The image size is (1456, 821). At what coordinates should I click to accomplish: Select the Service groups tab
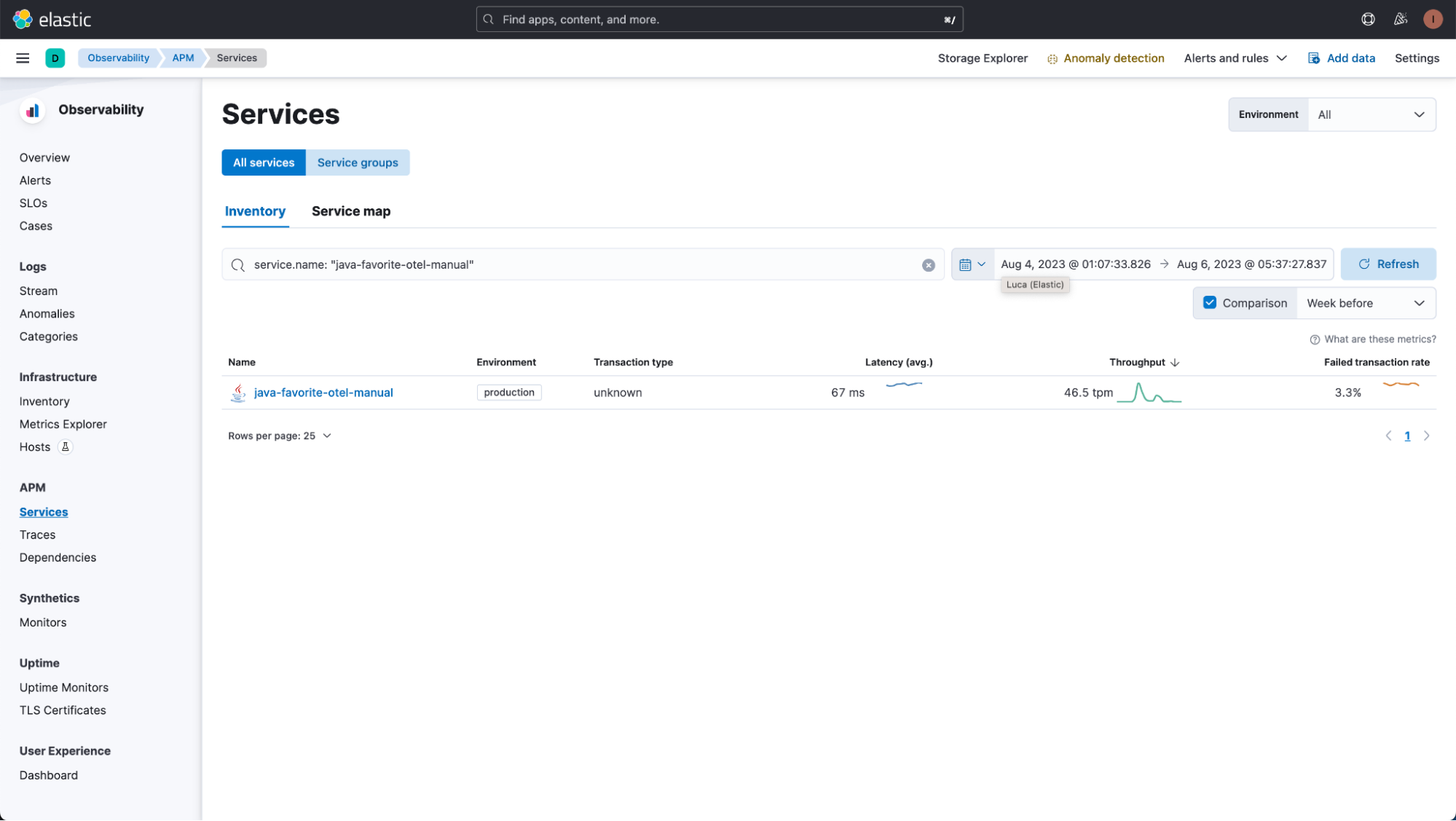(x=358, y=162)
